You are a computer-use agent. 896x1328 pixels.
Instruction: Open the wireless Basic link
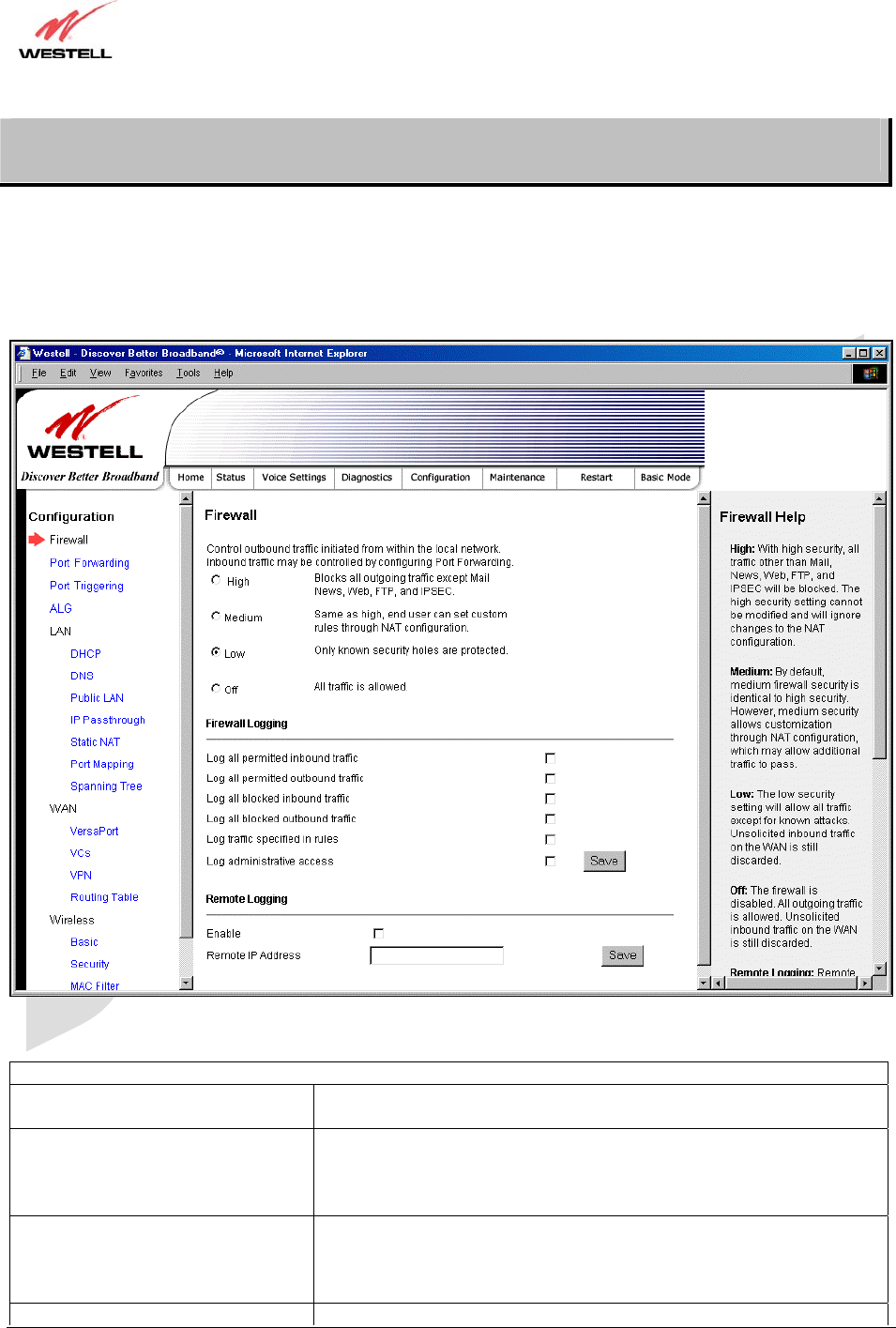coord(84,942)
